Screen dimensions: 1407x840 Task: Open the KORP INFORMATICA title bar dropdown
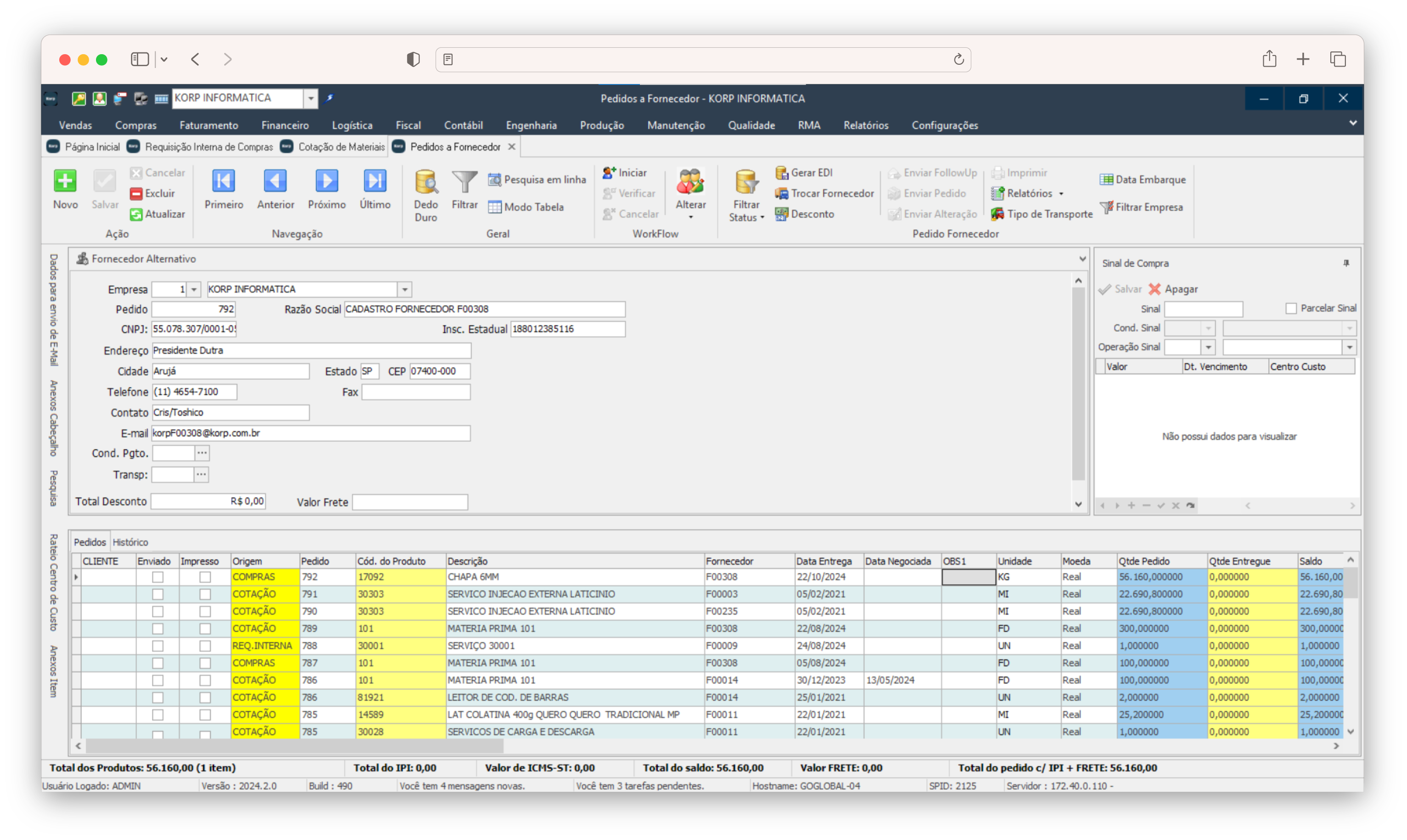tap(310, 98)
